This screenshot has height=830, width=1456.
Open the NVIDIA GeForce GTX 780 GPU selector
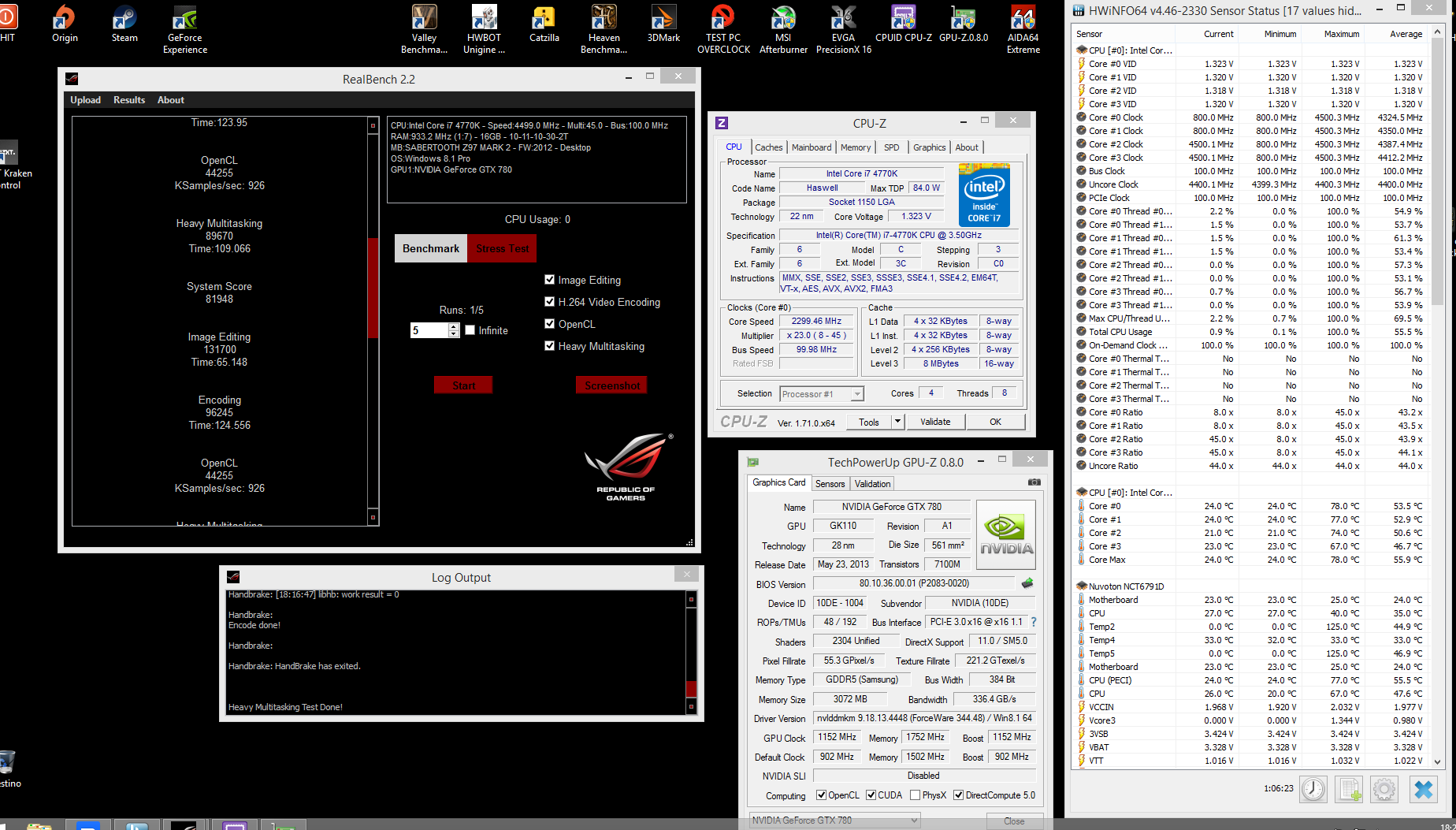pos(834,821)
